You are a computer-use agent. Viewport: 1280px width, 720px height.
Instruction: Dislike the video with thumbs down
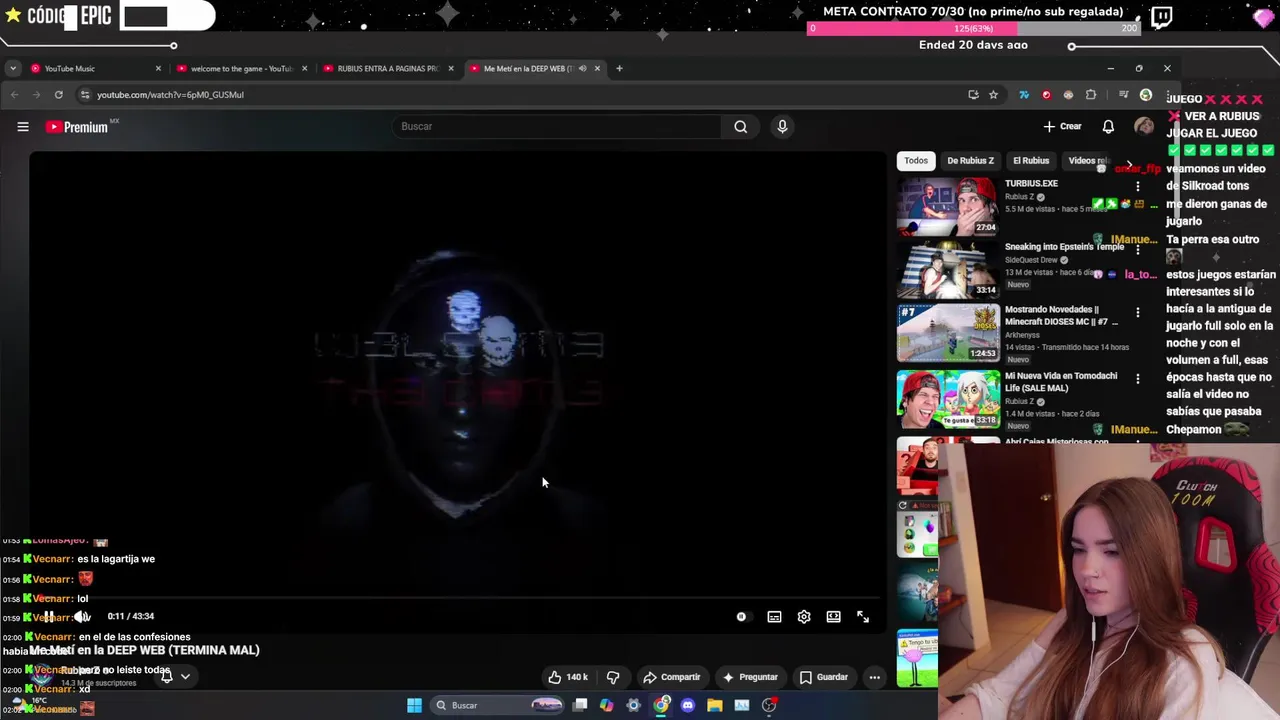pyautogui.click(x=613, y=677)
